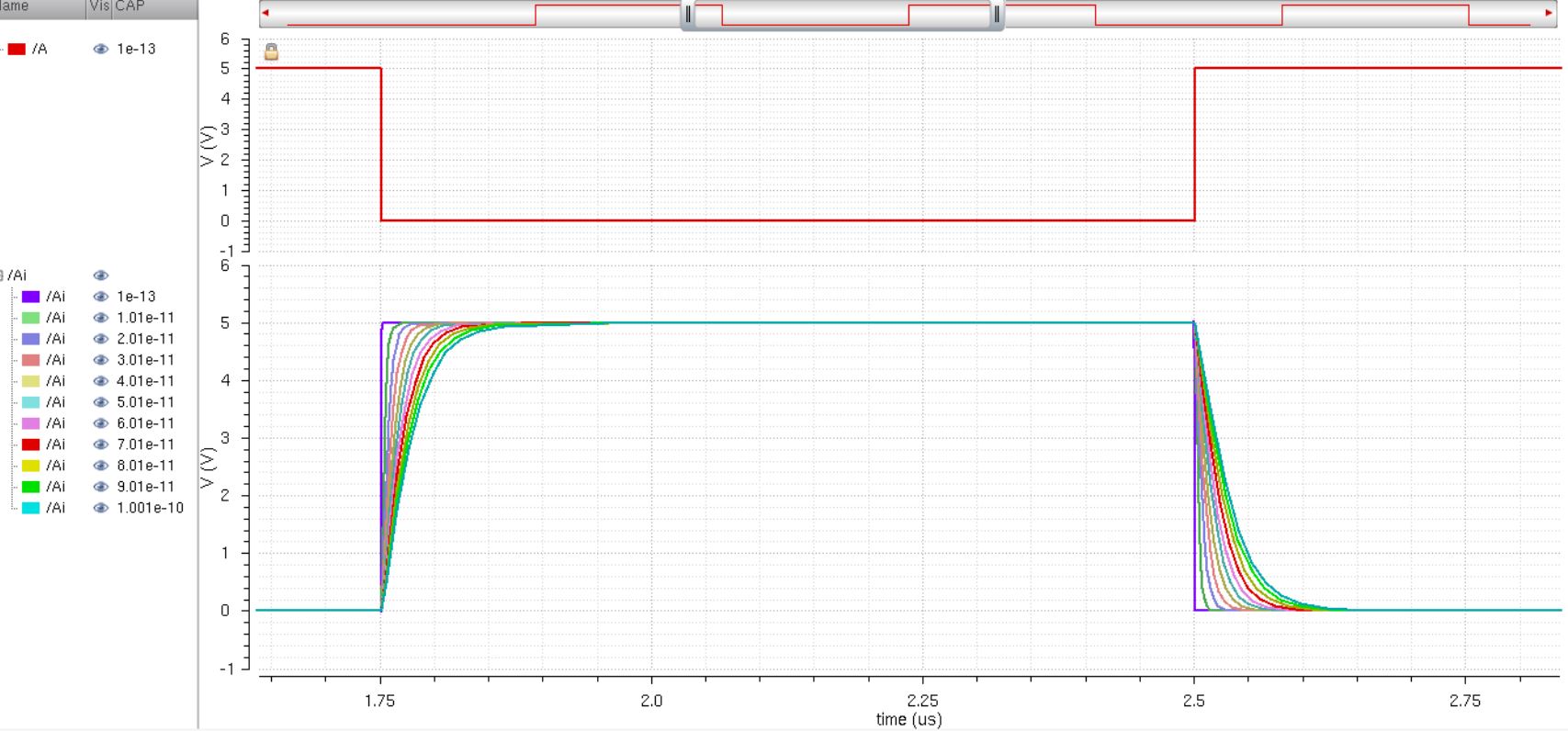This screenshot has width=1568, height=731.
Task: Click the blue-violet swatch of /Ai 2.01e-11
Action: point(31,339)
